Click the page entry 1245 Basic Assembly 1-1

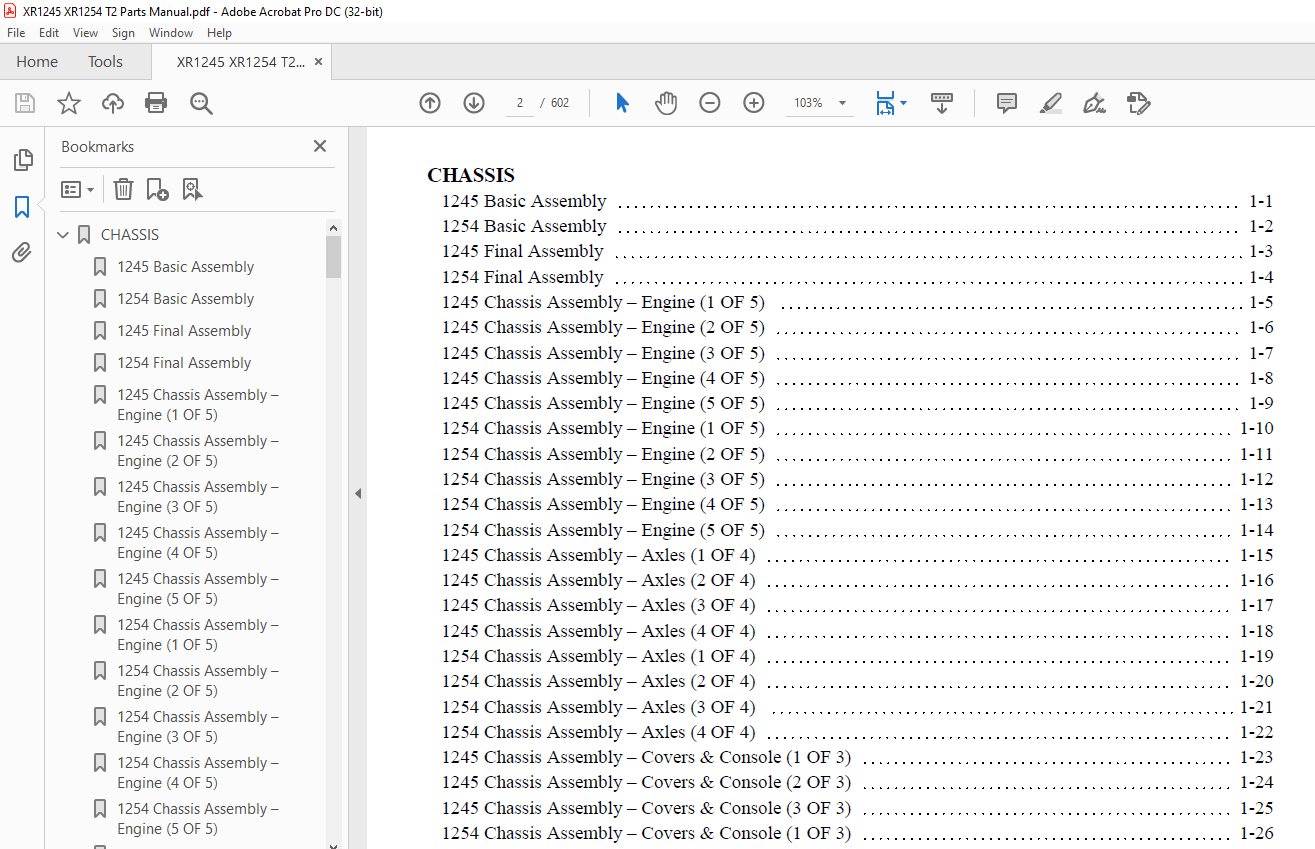[858, 201]
